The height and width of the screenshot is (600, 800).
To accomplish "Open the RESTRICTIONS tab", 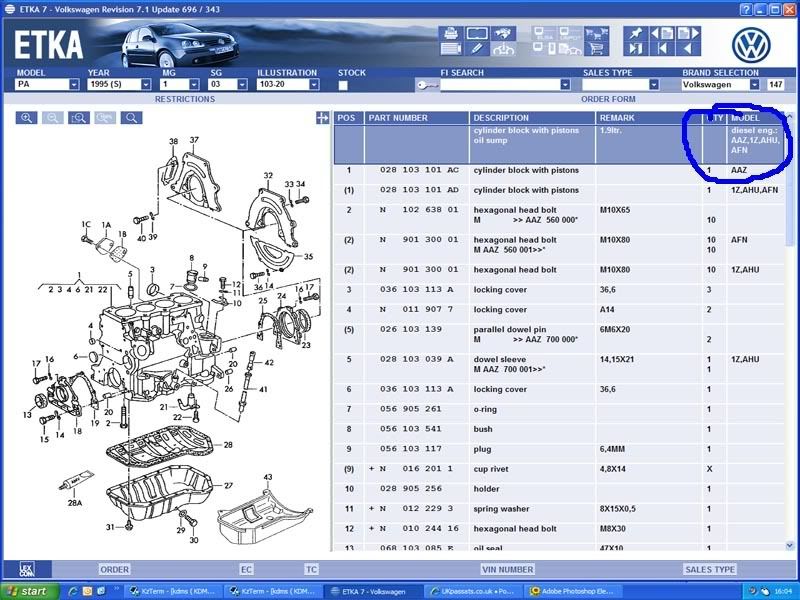I will pos(185,99).
